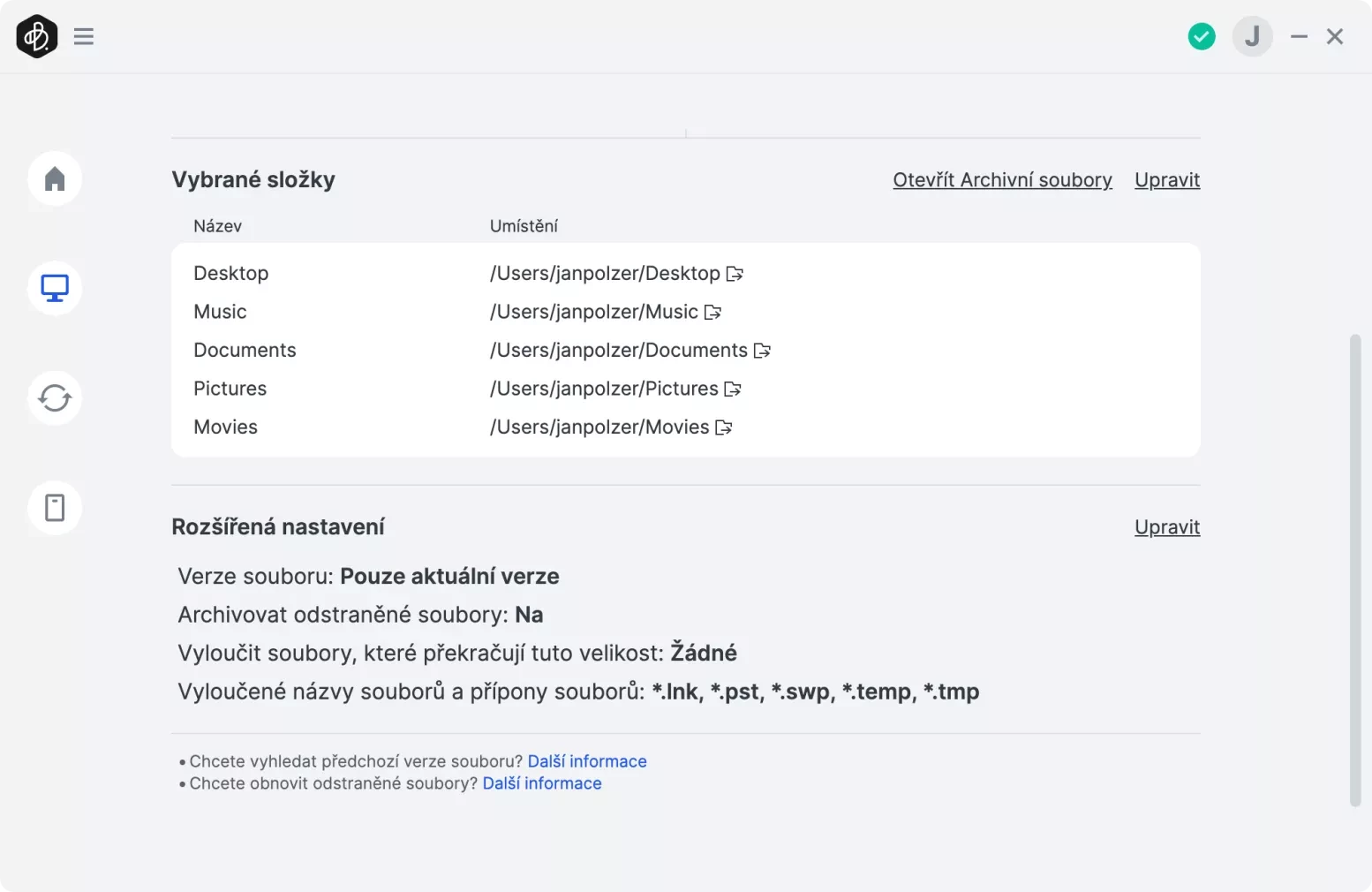This screenshot has width=1372, height=892.
Task: Select the Documents folder name
Action: tap(245, 350)
